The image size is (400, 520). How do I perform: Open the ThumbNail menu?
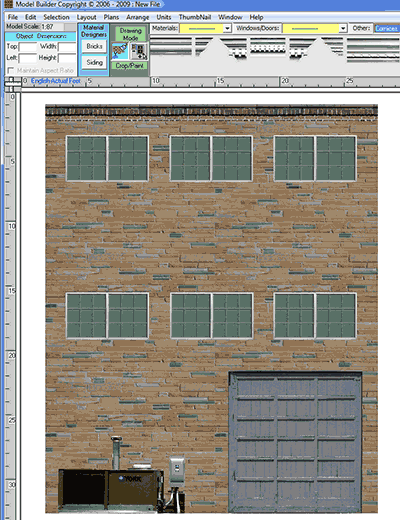tap(195, 17)
